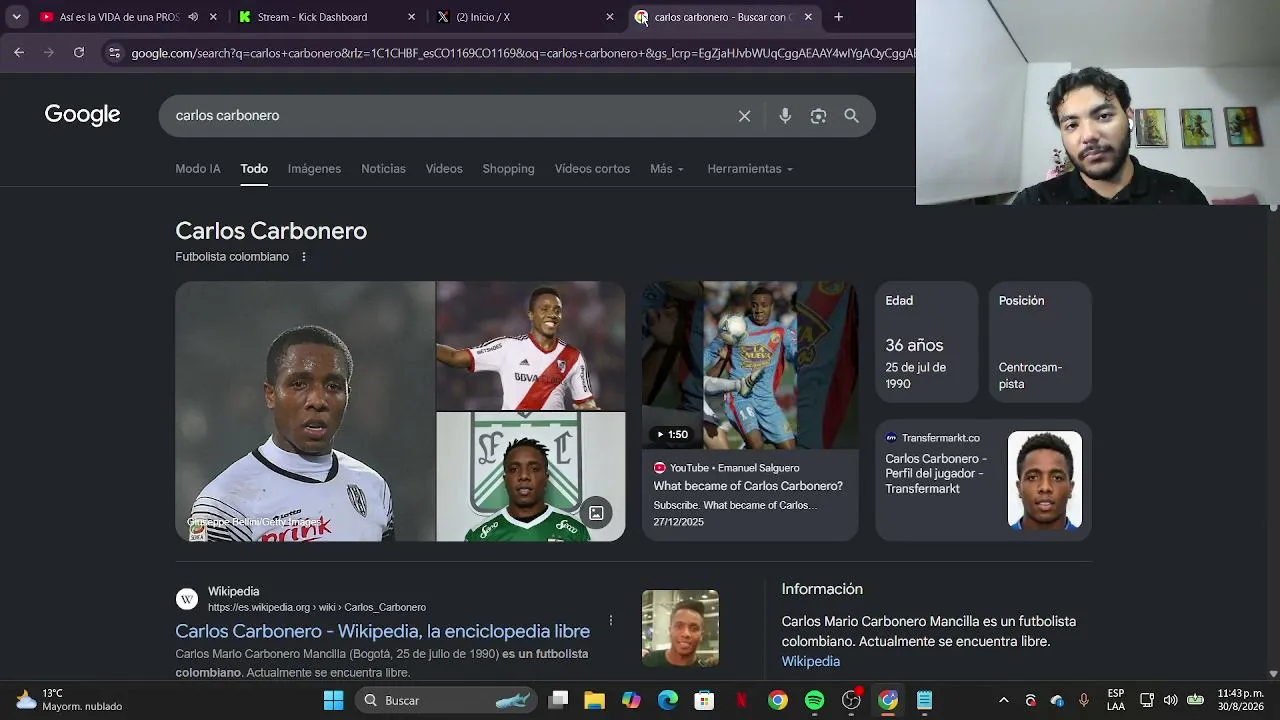The width and height of the screenshot is (1280, 720).
Task: Mute the YouTube tab audio icon
Action: coord(193,17)
